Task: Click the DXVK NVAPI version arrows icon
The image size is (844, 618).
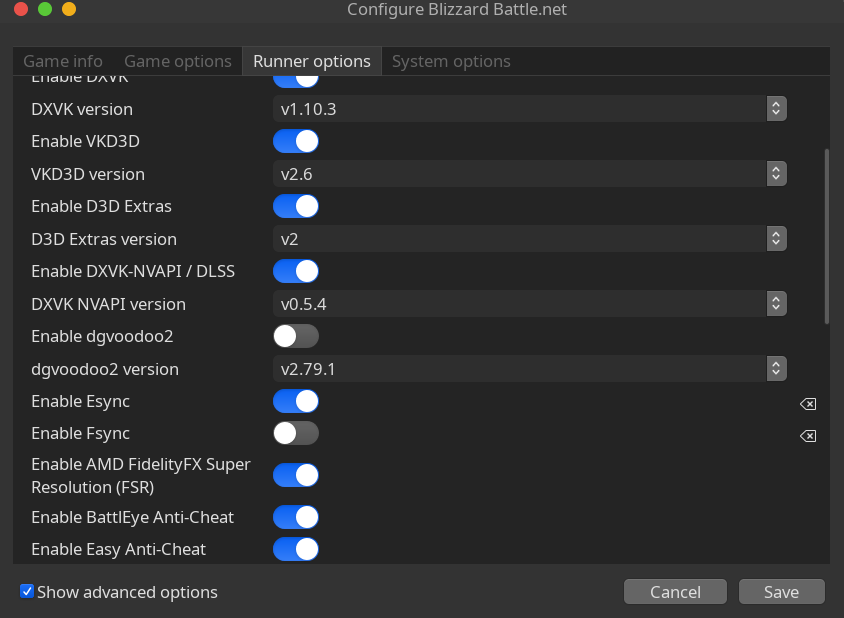Action: tap(776, 304)
